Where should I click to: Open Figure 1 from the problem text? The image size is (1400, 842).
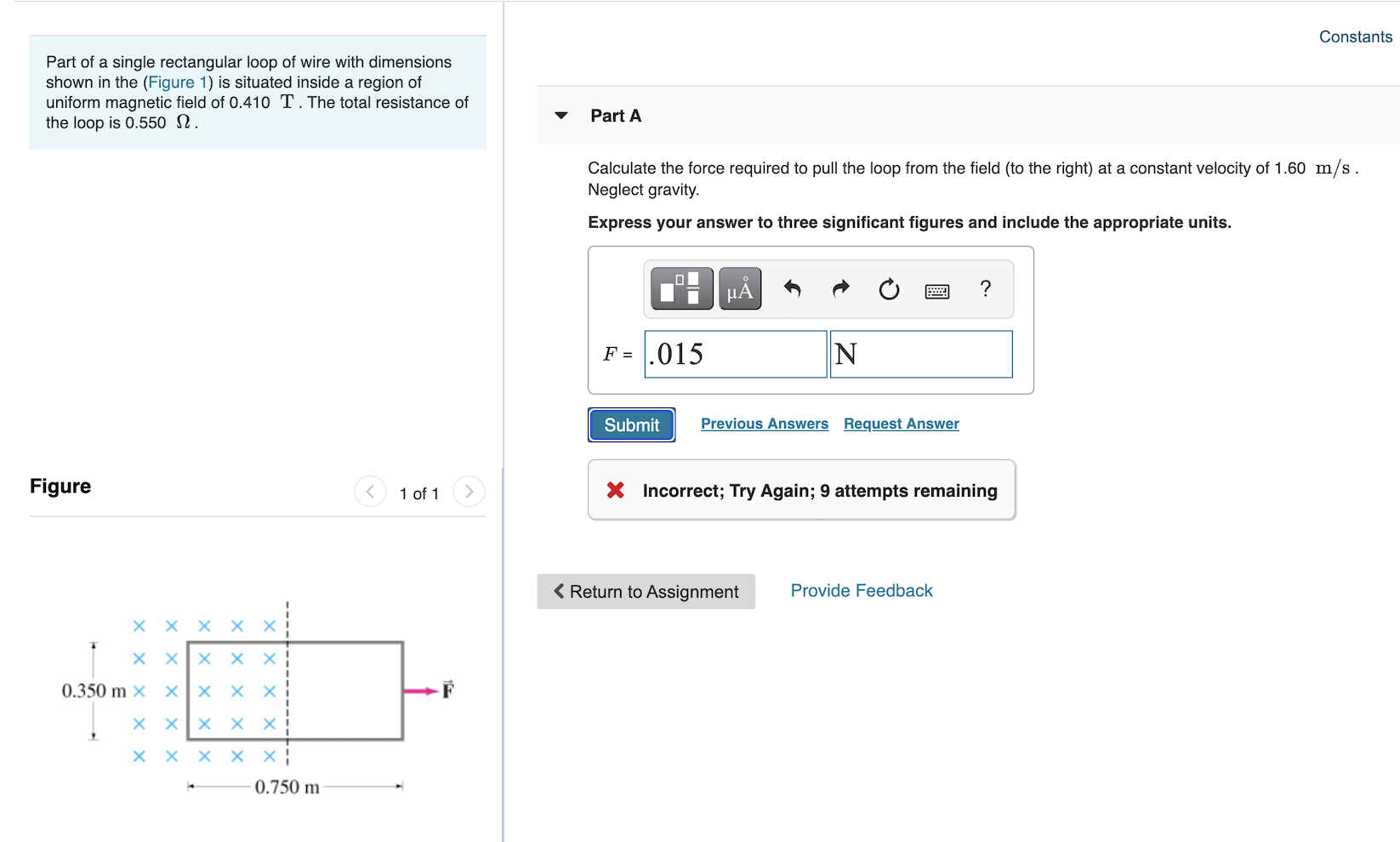pos(177,82)
